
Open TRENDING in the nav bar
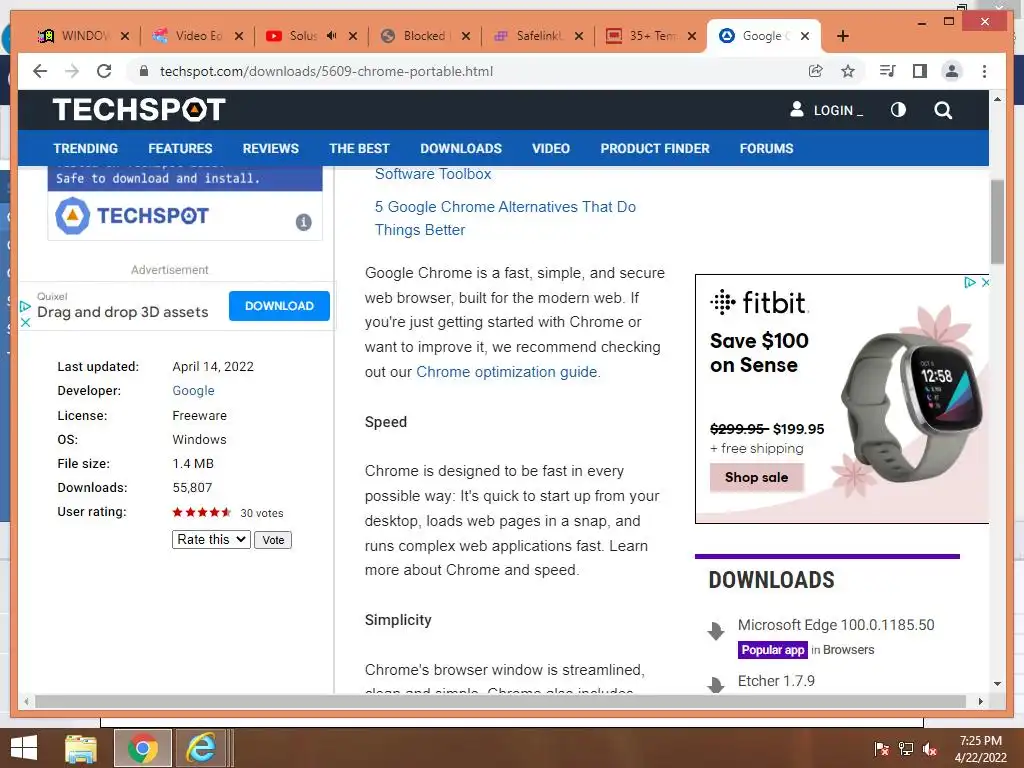86,148
